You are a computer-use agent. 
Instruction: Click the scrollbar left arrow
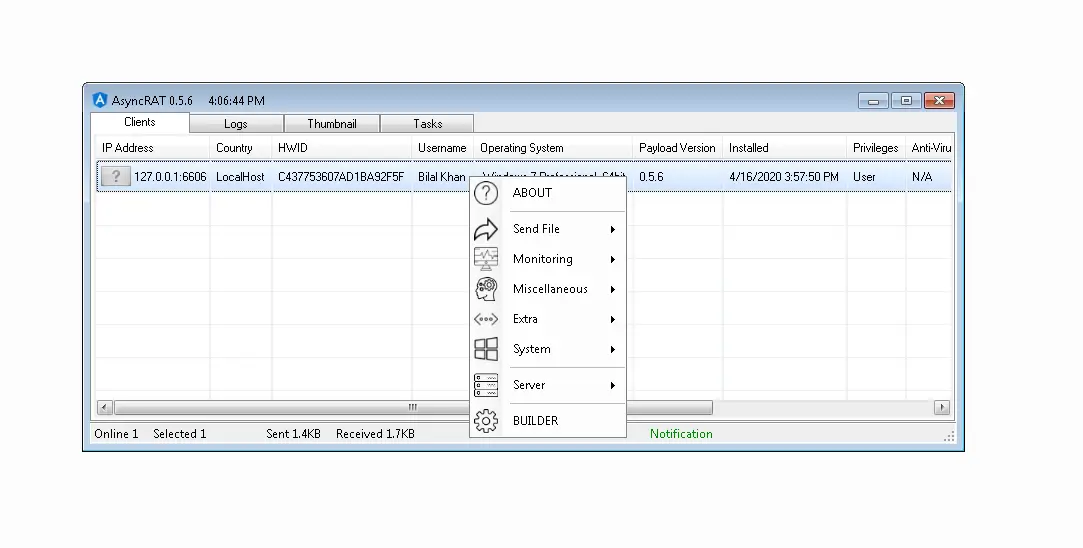pyautogui.click(x=104, y=407)
